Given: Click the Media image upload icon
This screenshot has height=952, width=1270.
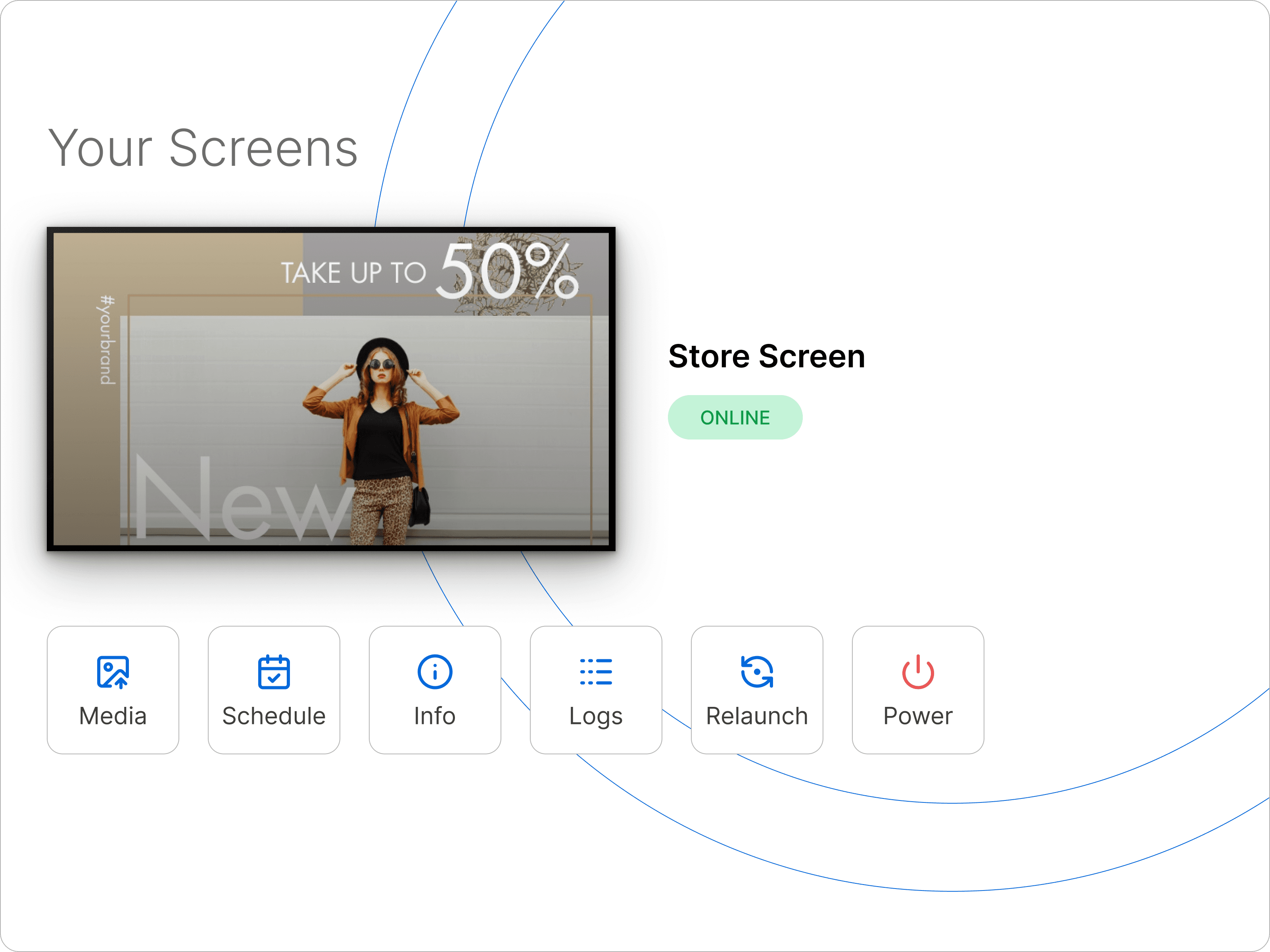Looking at the screenshot, I should [113, 671].
